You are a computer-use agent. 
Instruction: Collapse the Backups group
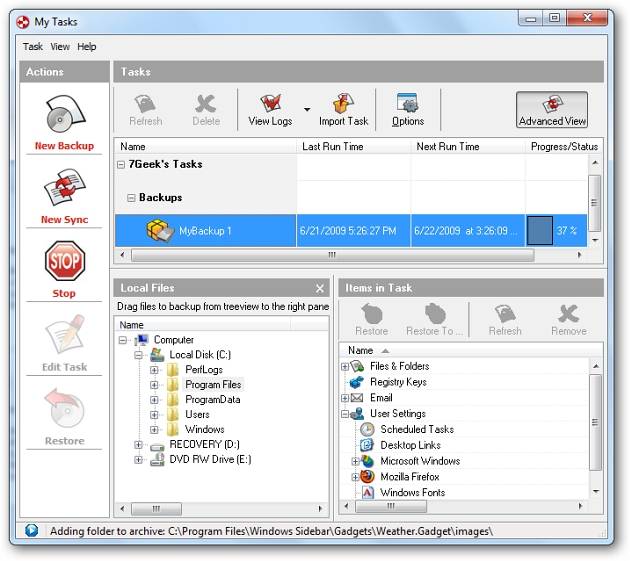click(x=131, y=198)
